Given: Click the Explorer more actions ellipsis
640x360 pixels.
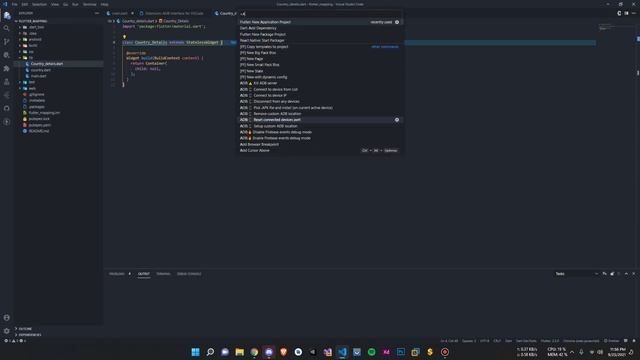Looking at the screenshot, I should [x=97, y=13].
